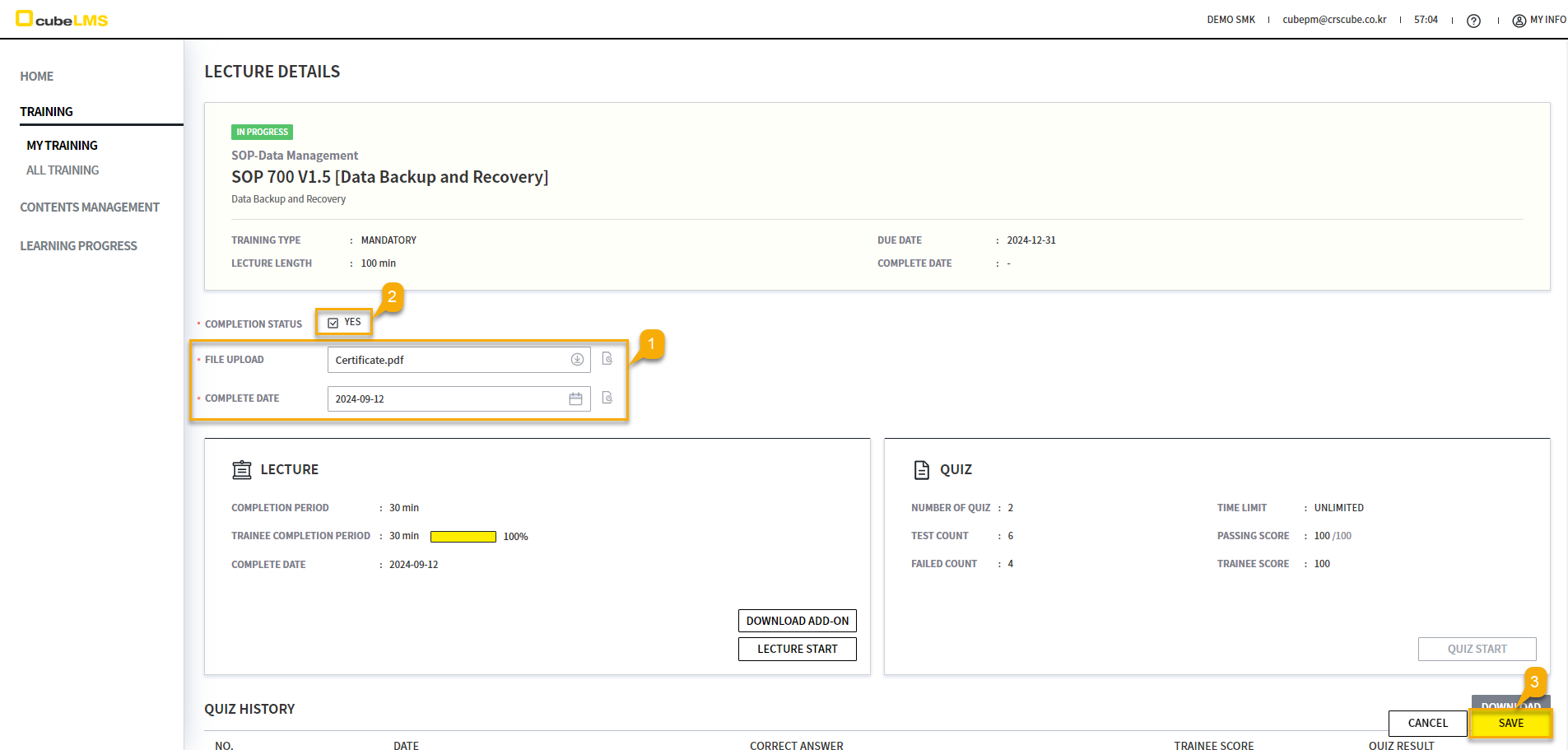Cancel changes with CANCEL button
This screenshot has width=1568, height=750.
(1427, 724)
